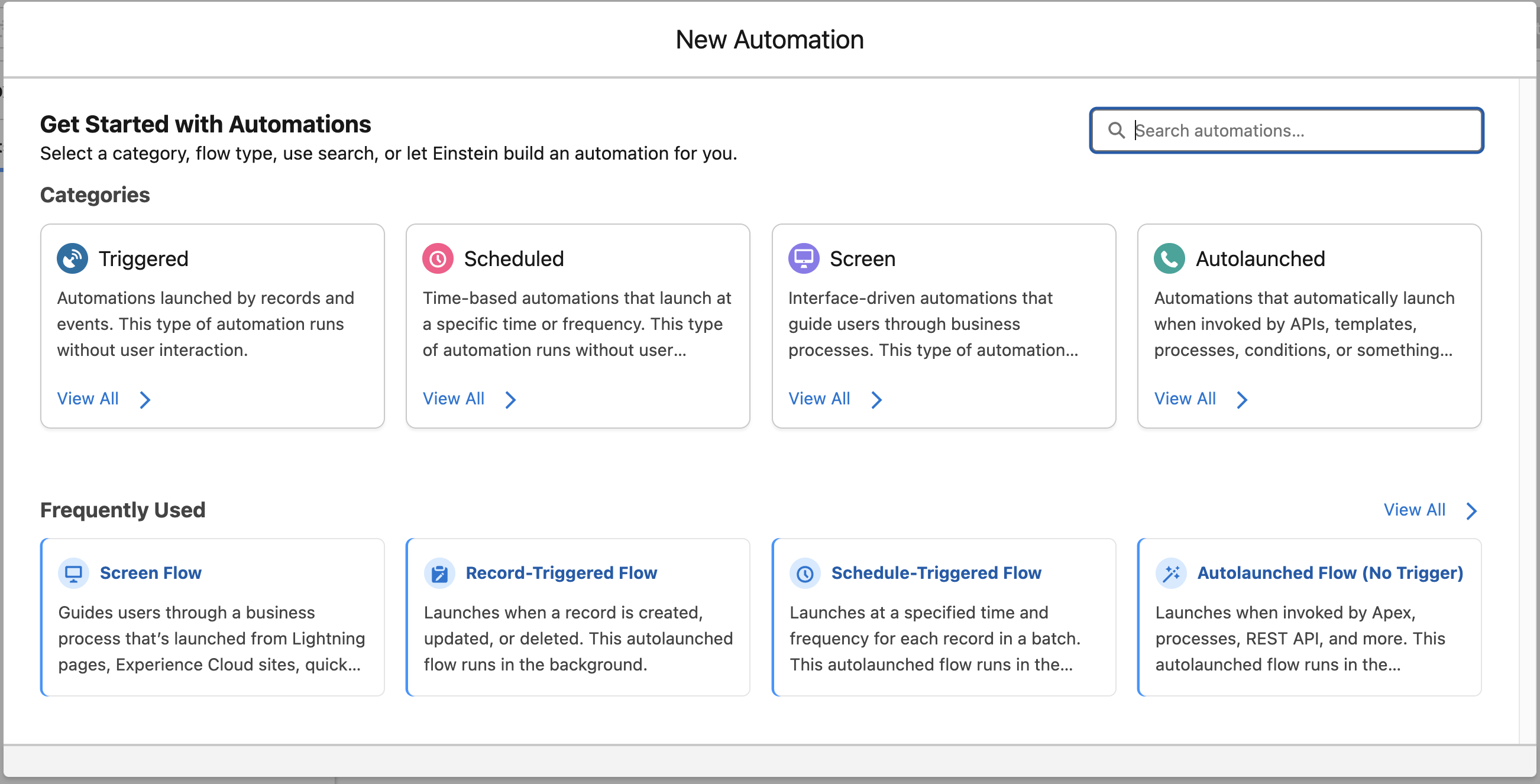
Task: Select the Screen Flow icon
Action: (73, 572)
